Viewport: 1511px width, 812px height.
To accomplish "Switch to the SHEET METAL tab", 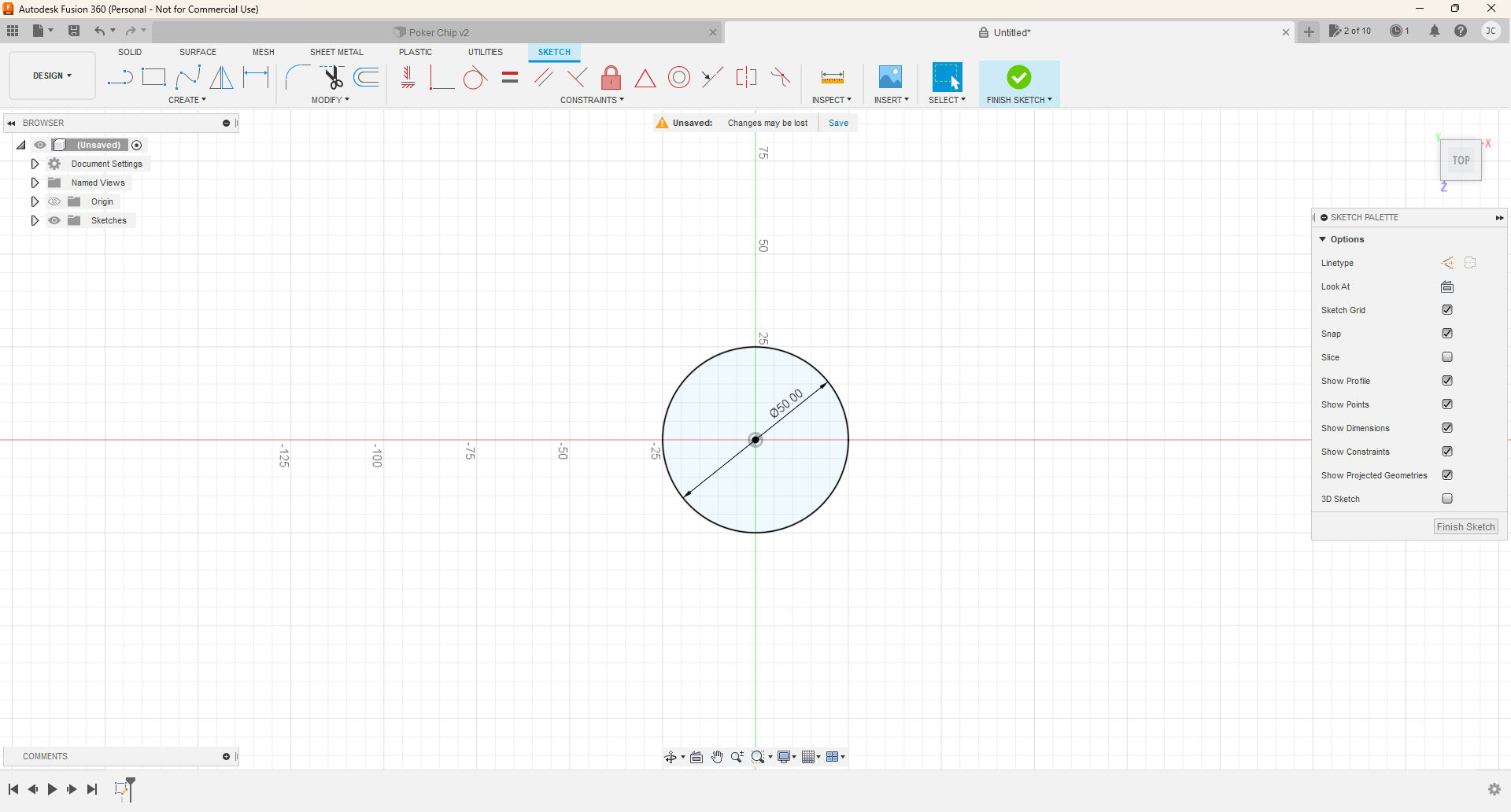I will point(337,52).
